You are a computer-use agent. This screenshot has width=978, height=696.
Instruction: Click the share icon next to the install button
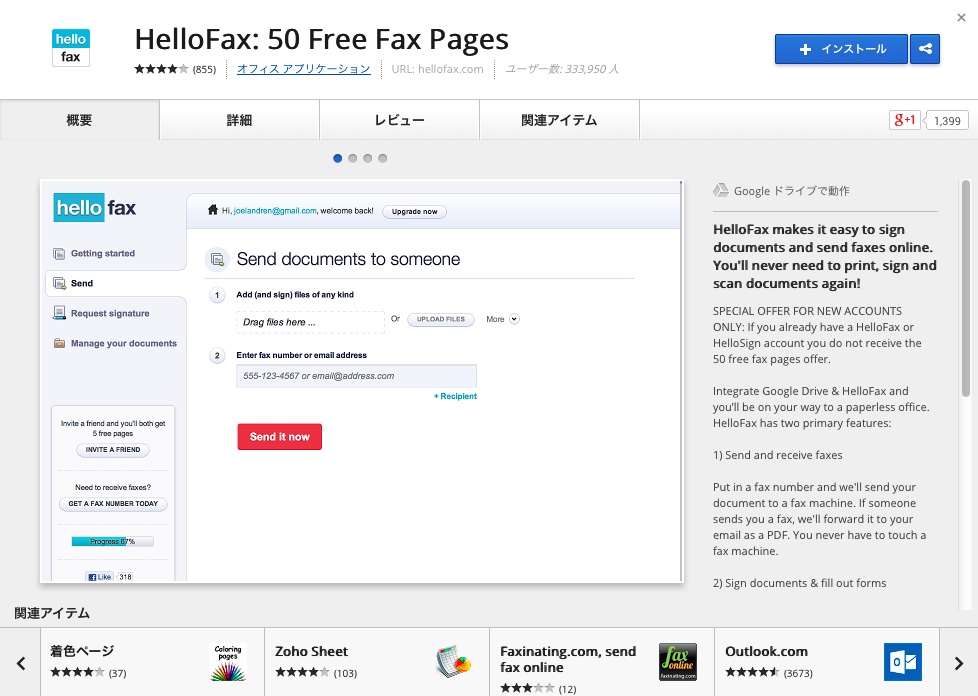point(924,48)
